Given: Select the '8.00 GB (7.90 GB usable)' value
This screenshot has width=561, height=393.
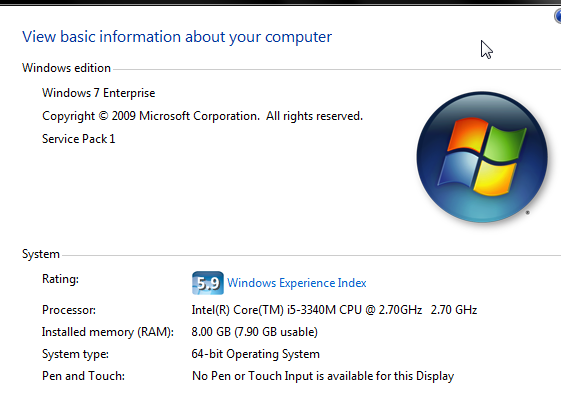Looking at the screenshot, I should click(255, 332).
